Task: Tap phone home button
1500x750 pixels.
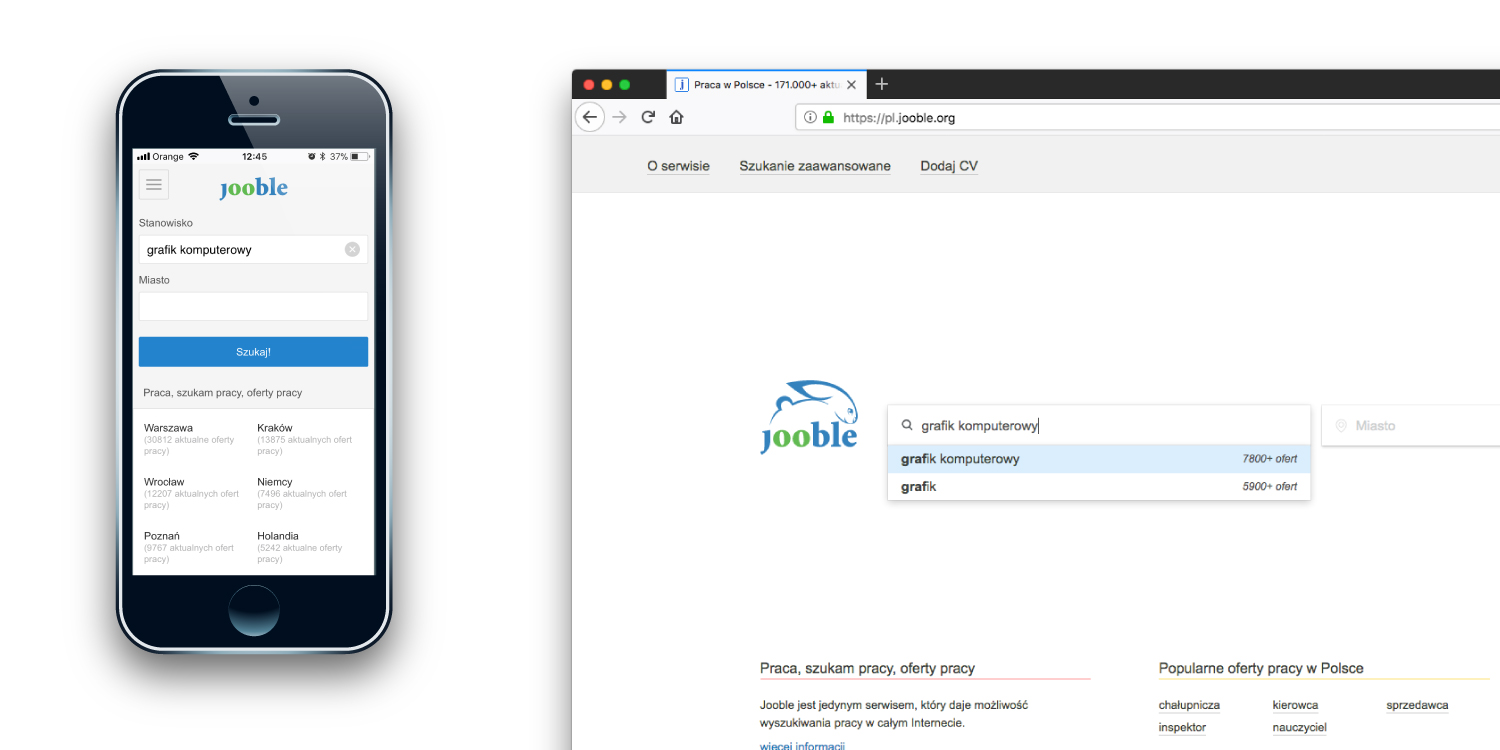Action: pos(254,610)
